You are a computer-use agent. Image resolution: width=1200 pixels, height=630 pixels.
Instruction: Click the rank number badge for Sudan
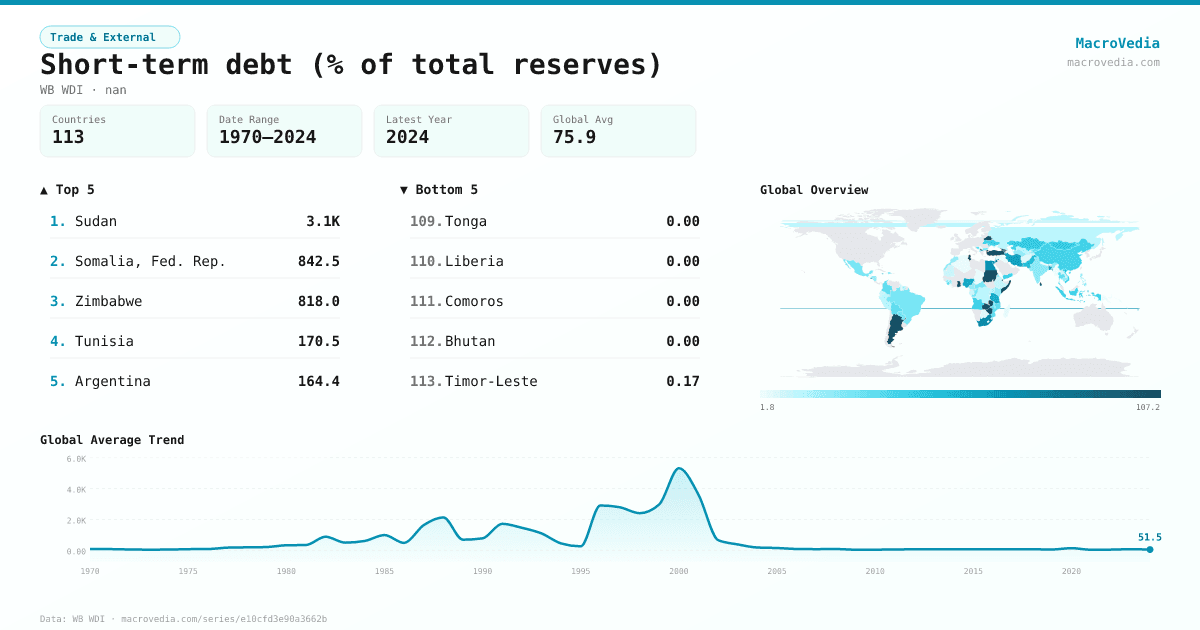(57, 221)
